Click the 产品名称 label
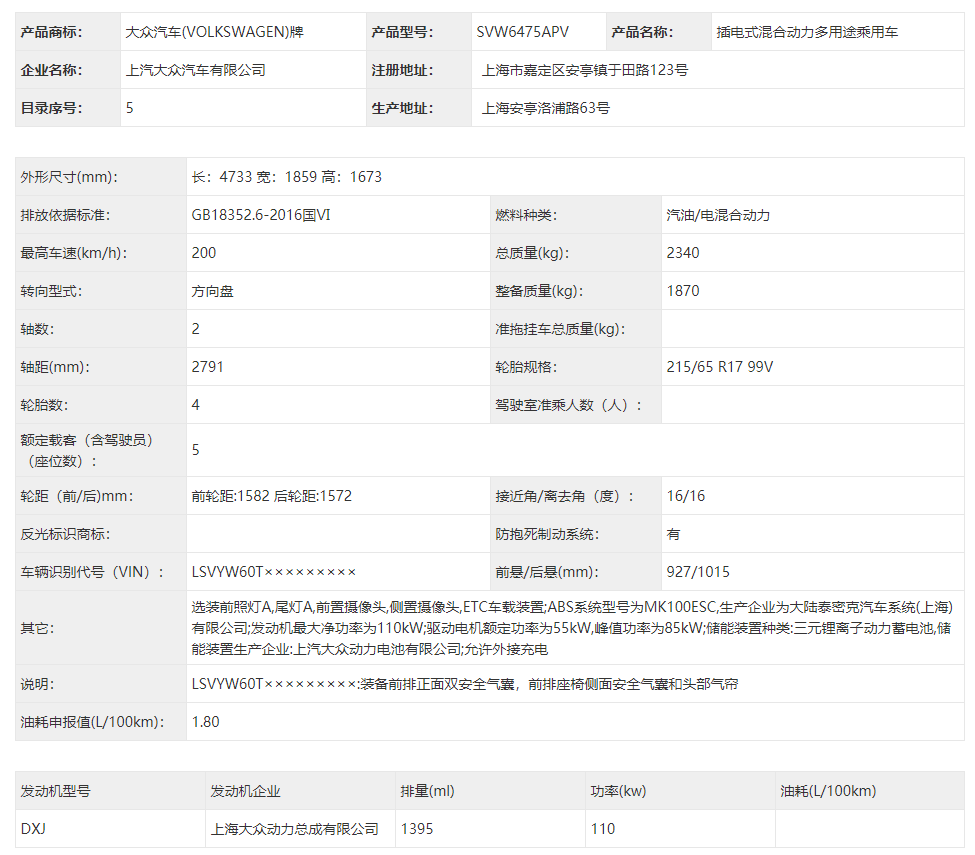975x855 pixels. click(642, 32)
